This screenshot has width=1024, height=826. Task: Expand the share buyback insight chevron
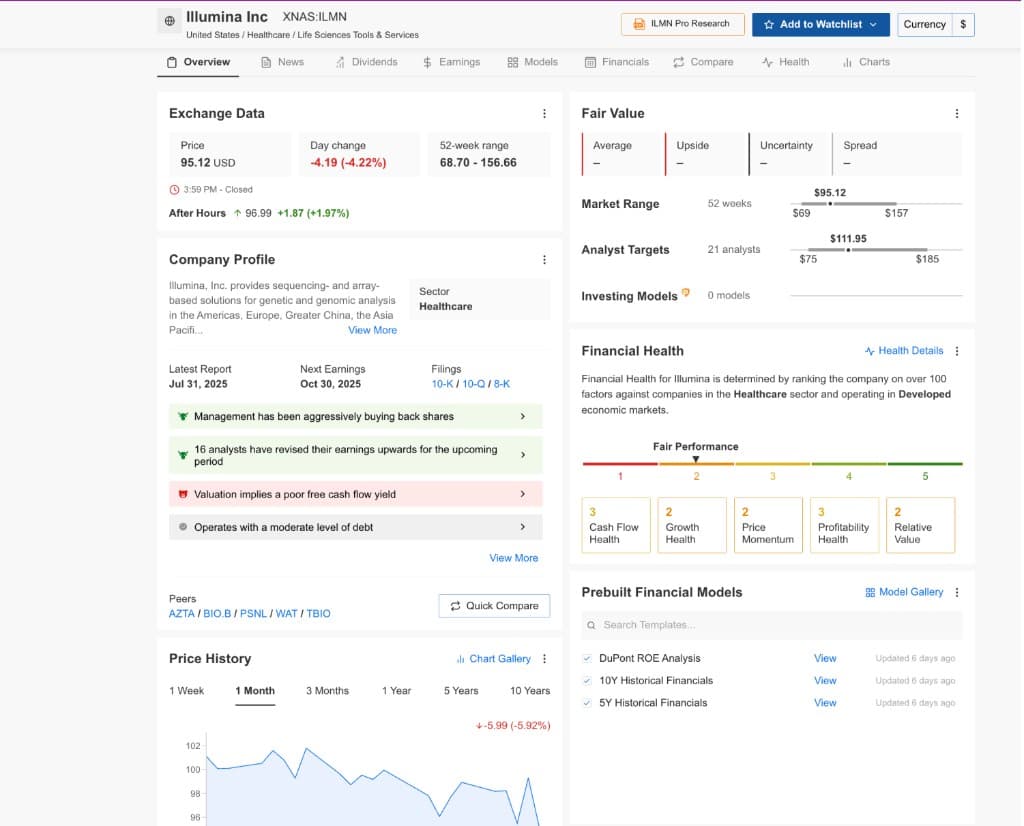(x=522, y=417)
